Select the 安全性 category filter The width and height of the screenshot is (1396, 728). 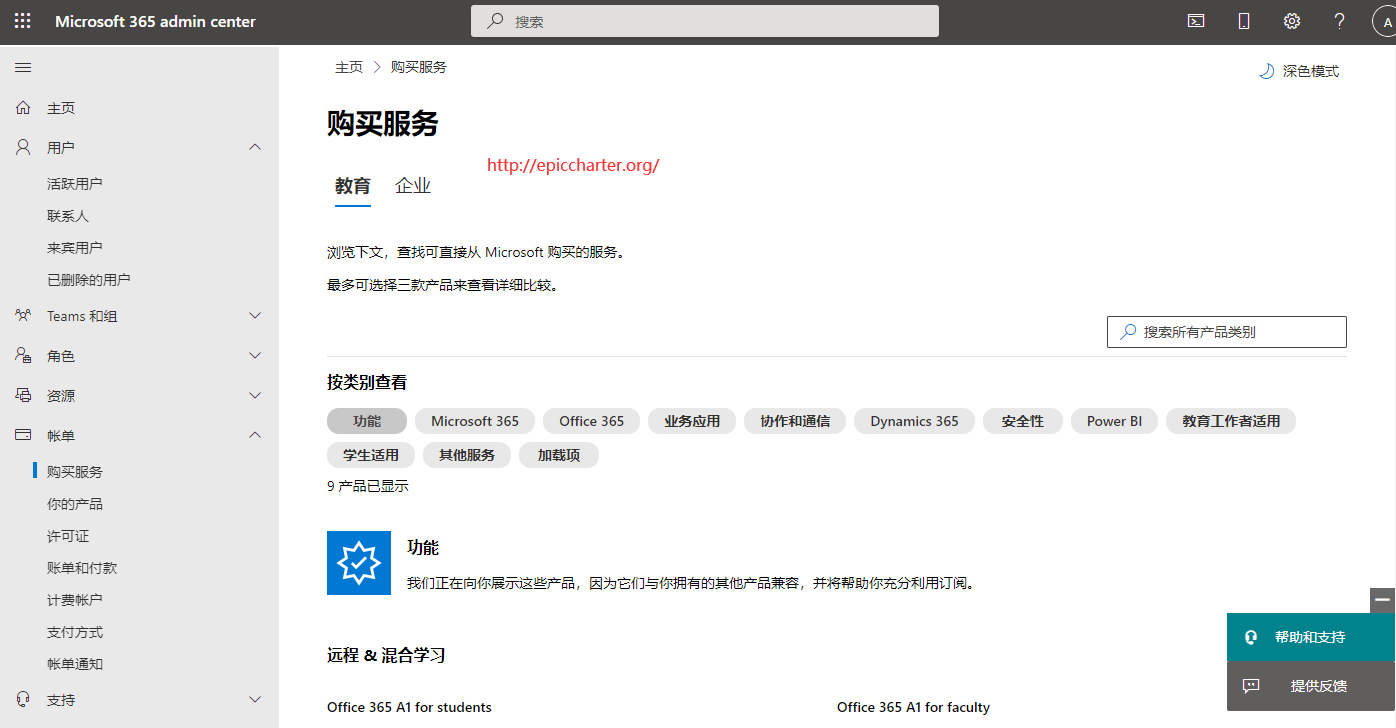tap(1023, 421)
